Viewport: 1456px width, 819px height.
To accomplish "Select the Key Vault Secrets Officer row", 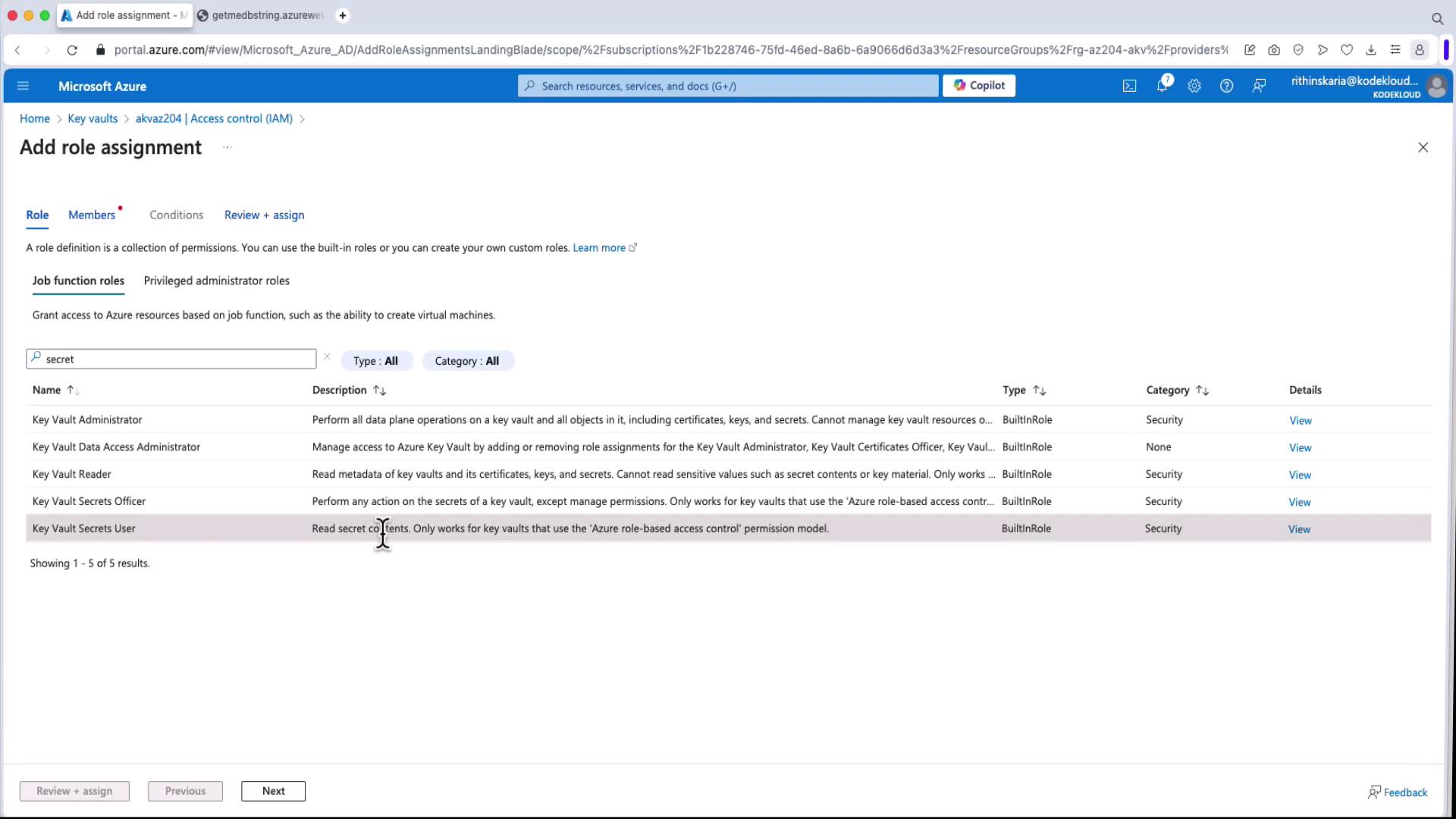I will pyautogui.click(x=89, y=501).
